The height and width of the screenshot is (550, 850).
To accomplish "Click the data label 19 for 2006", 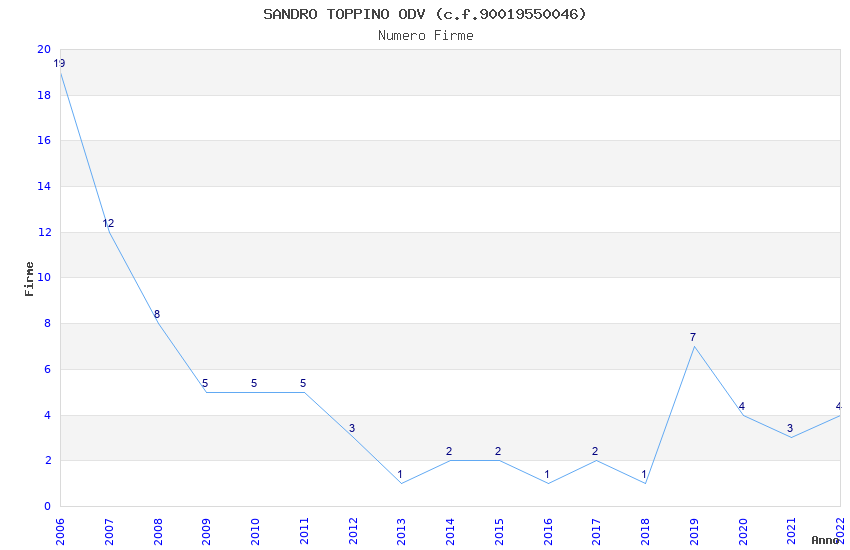I will click(x=59, y=63).
